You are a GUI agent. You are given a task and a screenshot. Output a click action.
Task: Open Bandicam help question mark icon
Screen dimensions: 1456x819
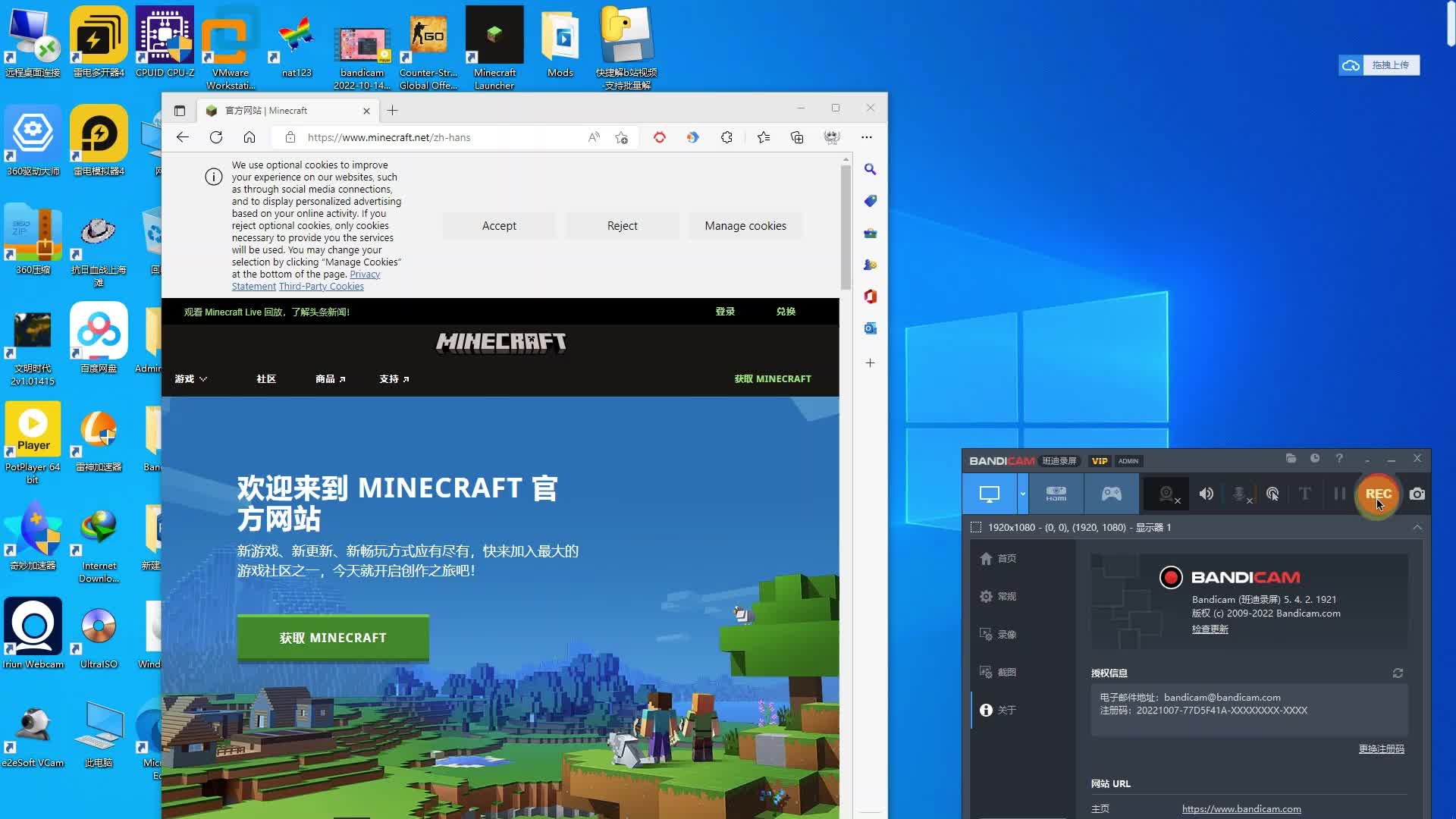point(1339,459)
